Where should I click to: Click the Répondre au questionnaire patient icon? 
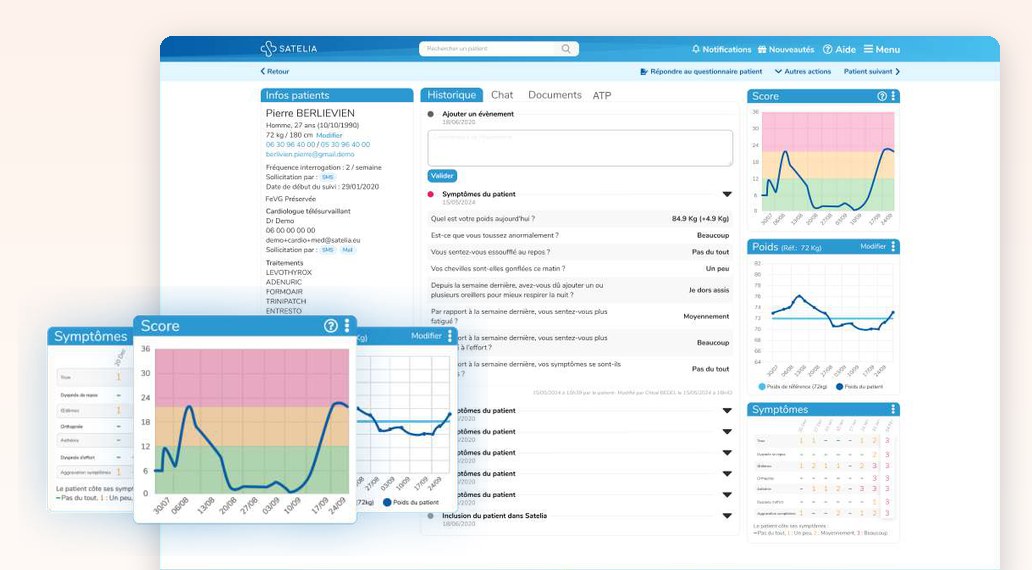pos(644,71)
